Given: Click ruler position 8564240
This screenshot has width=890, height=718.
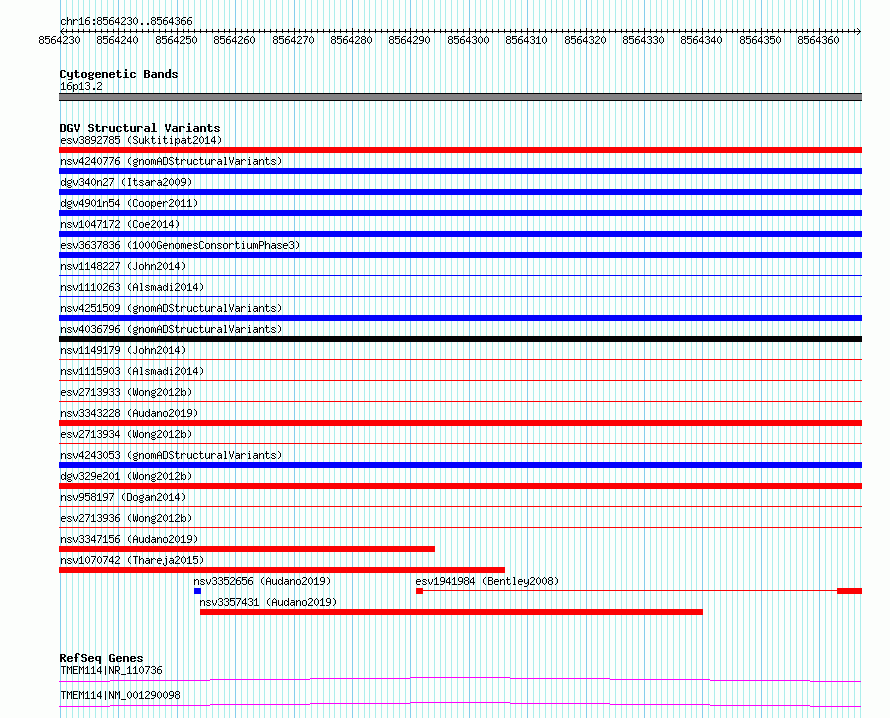Looking at the screenshot, I should coord(117,40).
